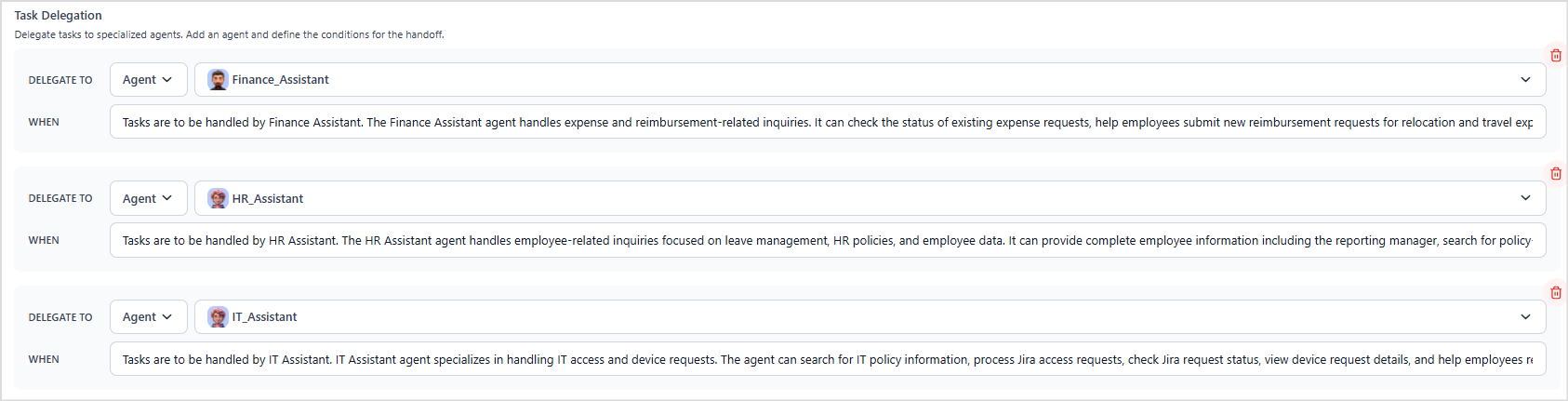Remove the IT_Assistant delegation with trash icon

pyautogui.click(x=1555, y=293)
